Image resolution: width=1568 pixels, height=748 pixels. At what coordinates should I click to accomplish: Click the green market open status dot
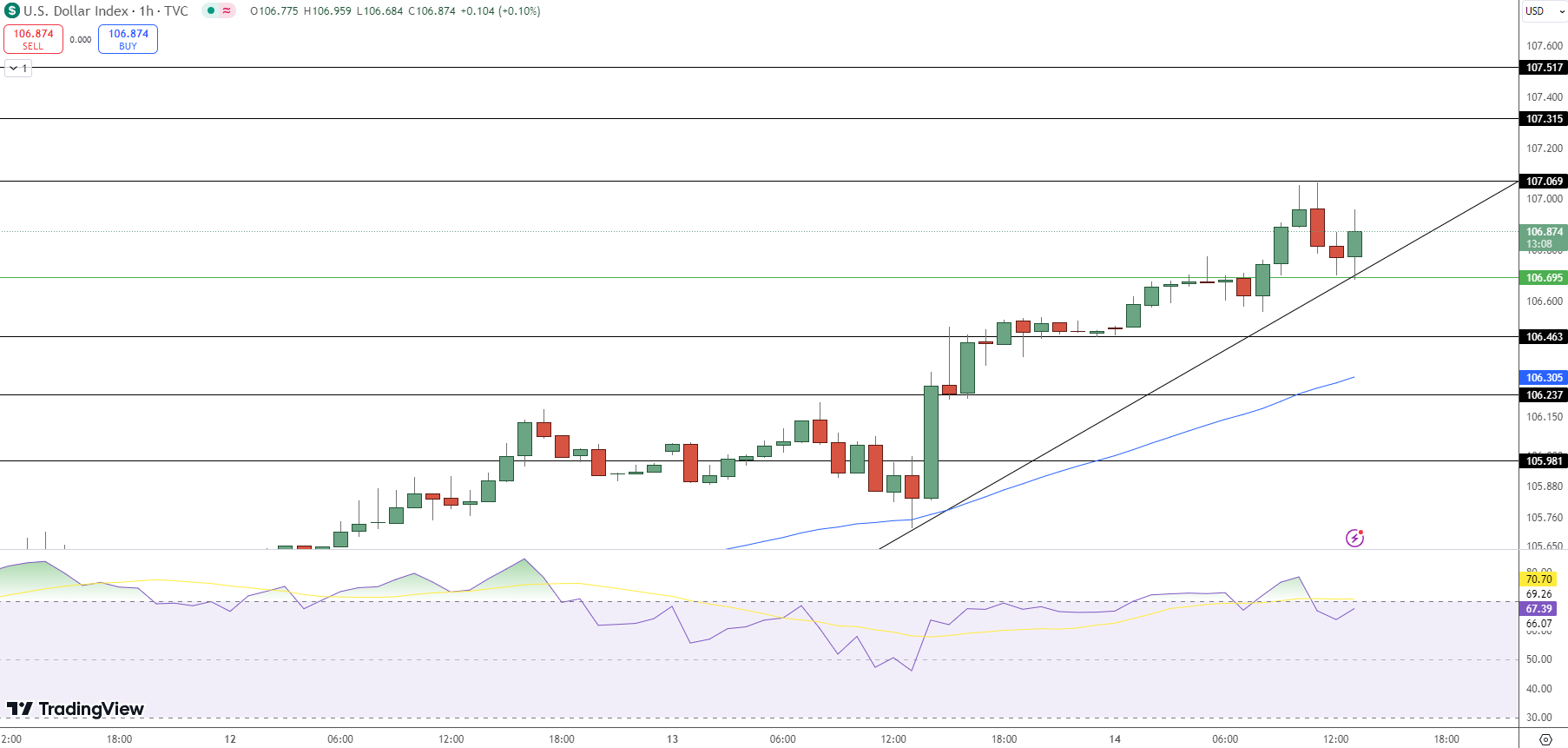click(211, 11)
